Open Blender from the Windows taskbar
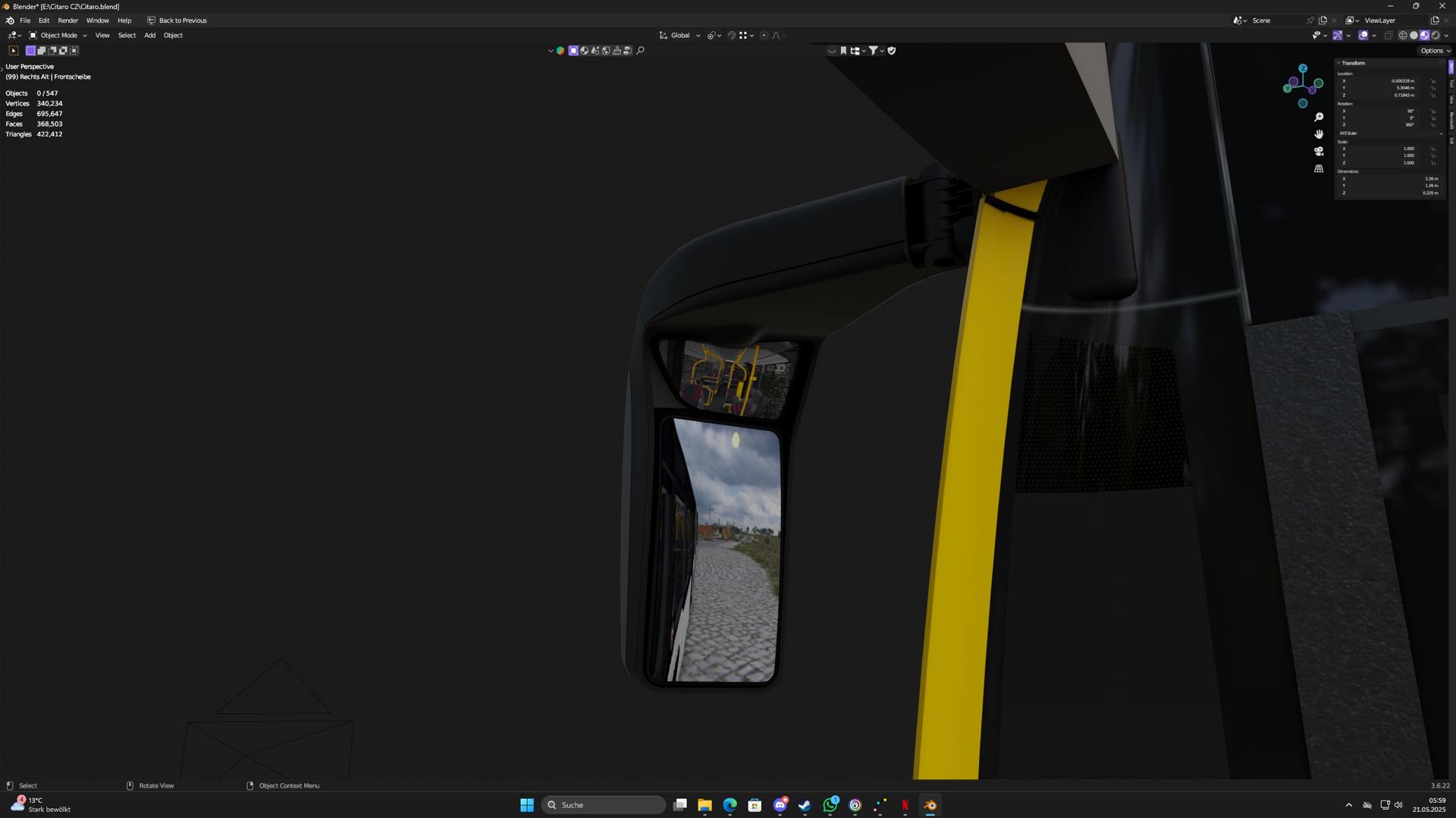Screen dimensions: 1456x818 click(x=930, y=805)
